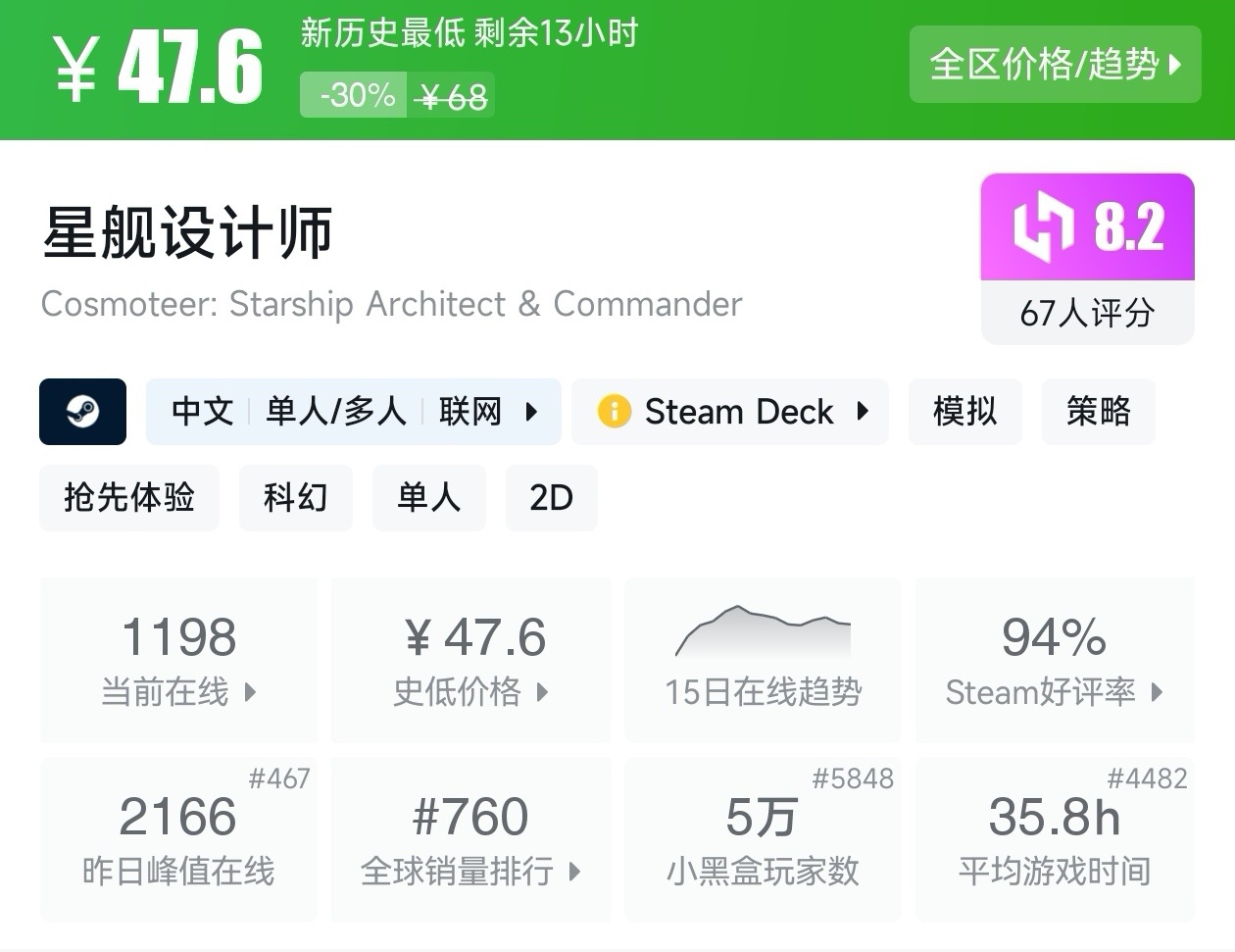Open the 15-day online trend chart
The image size is (1235, 952).
pos(763,632)
